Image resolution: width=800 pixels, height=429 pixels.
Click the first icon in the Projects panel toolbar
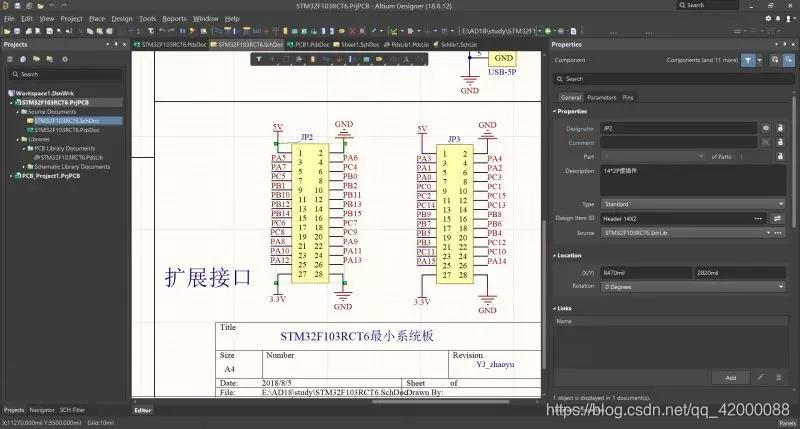point(10,59)
